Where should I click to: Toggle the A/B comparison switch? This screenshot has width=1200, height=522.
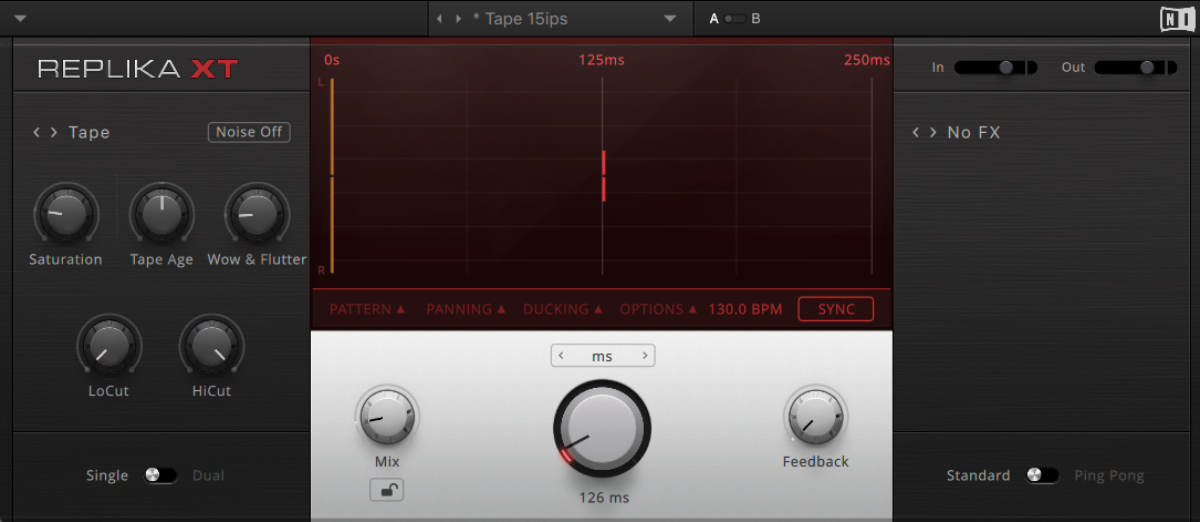(x=735, y=19)
